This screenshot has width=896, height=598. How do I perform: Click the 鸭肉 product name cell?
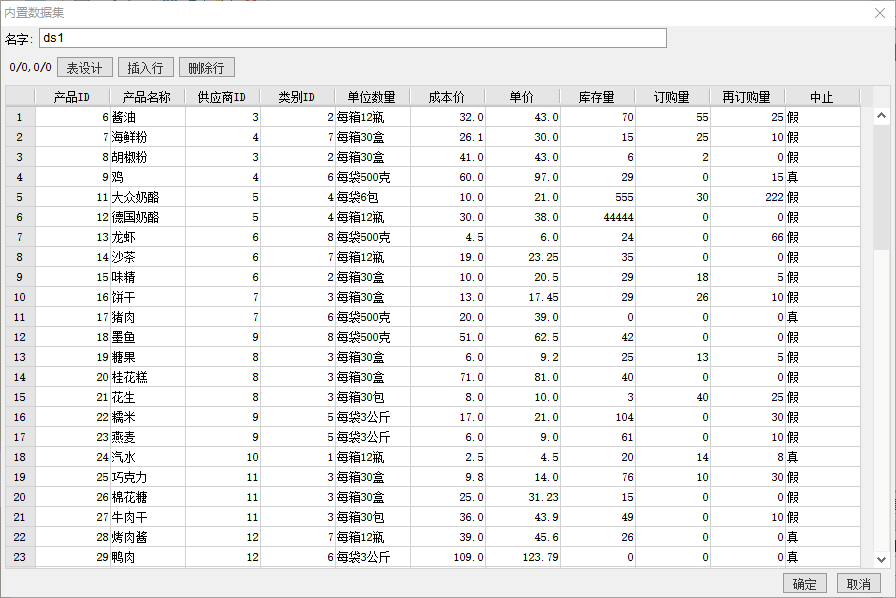tap(147, 557)
